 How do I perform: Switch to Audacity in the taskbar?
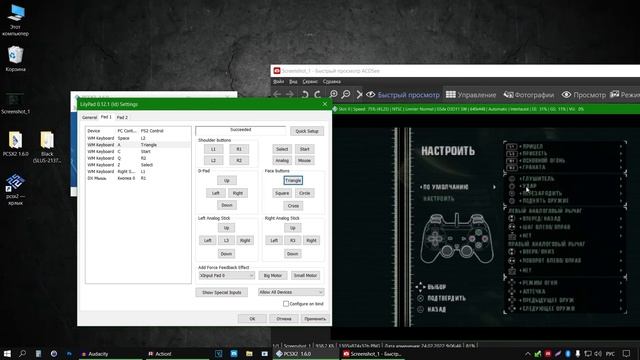pos(110,353)
